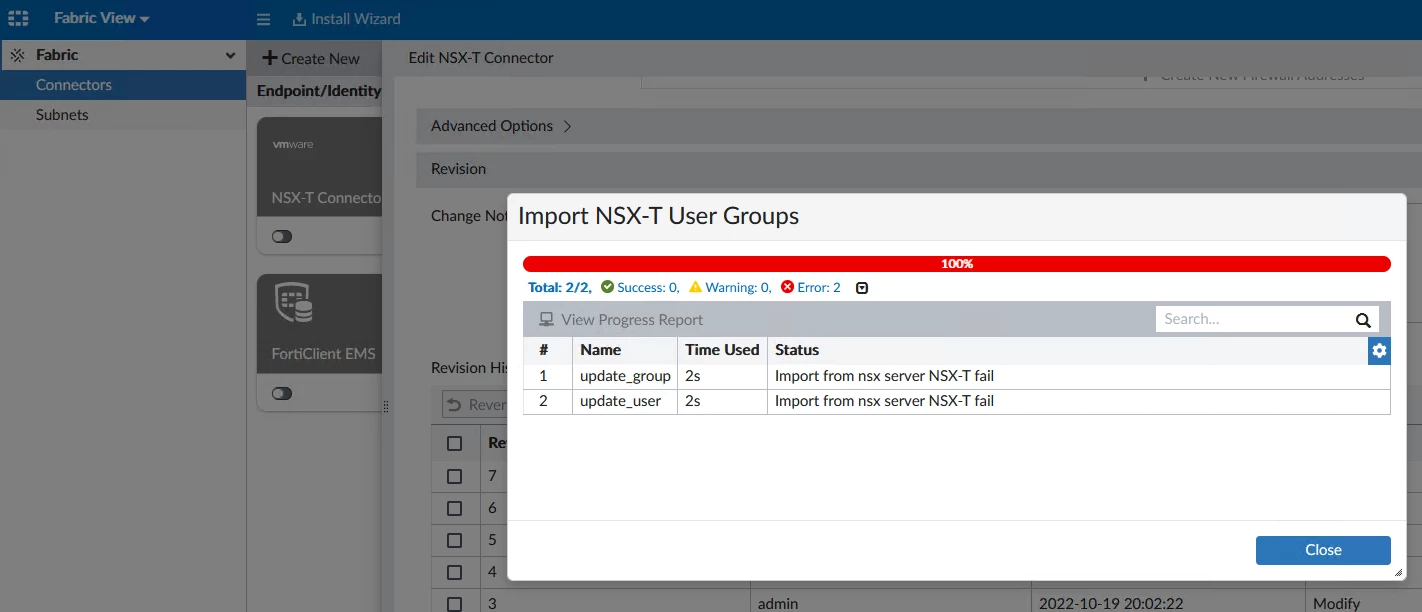Screen dimensions: 1422x612
Task: Click the Create New button
Action: (311, 58)
